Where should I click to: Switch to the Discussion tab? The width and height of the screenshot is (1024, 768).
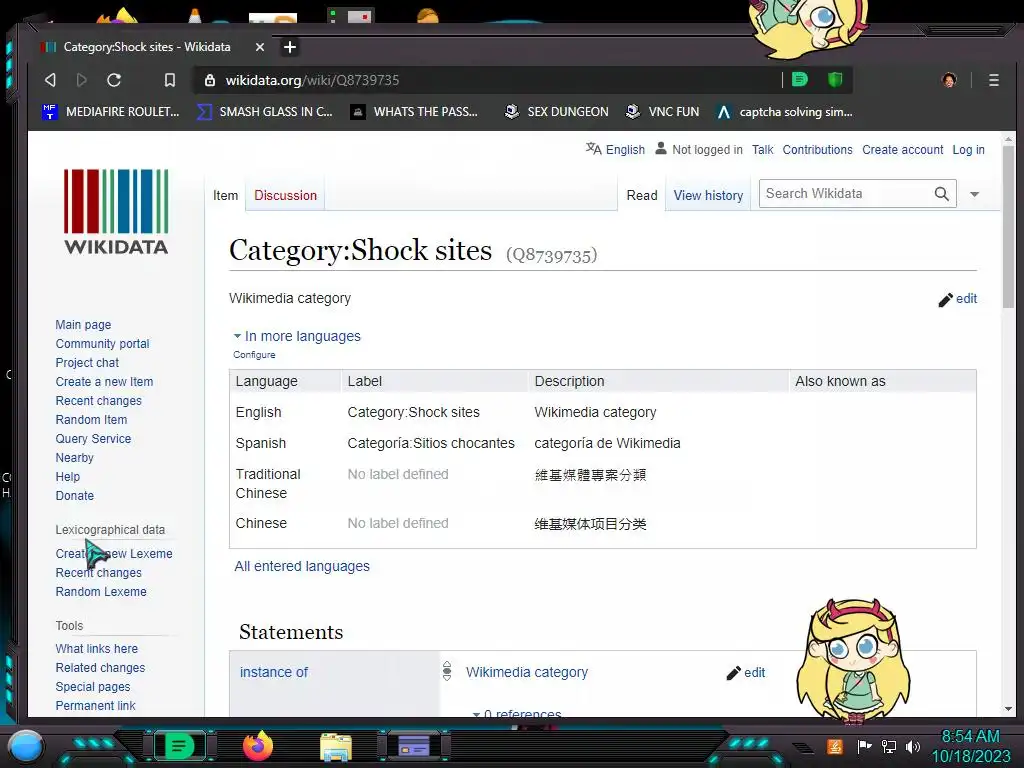285,195
